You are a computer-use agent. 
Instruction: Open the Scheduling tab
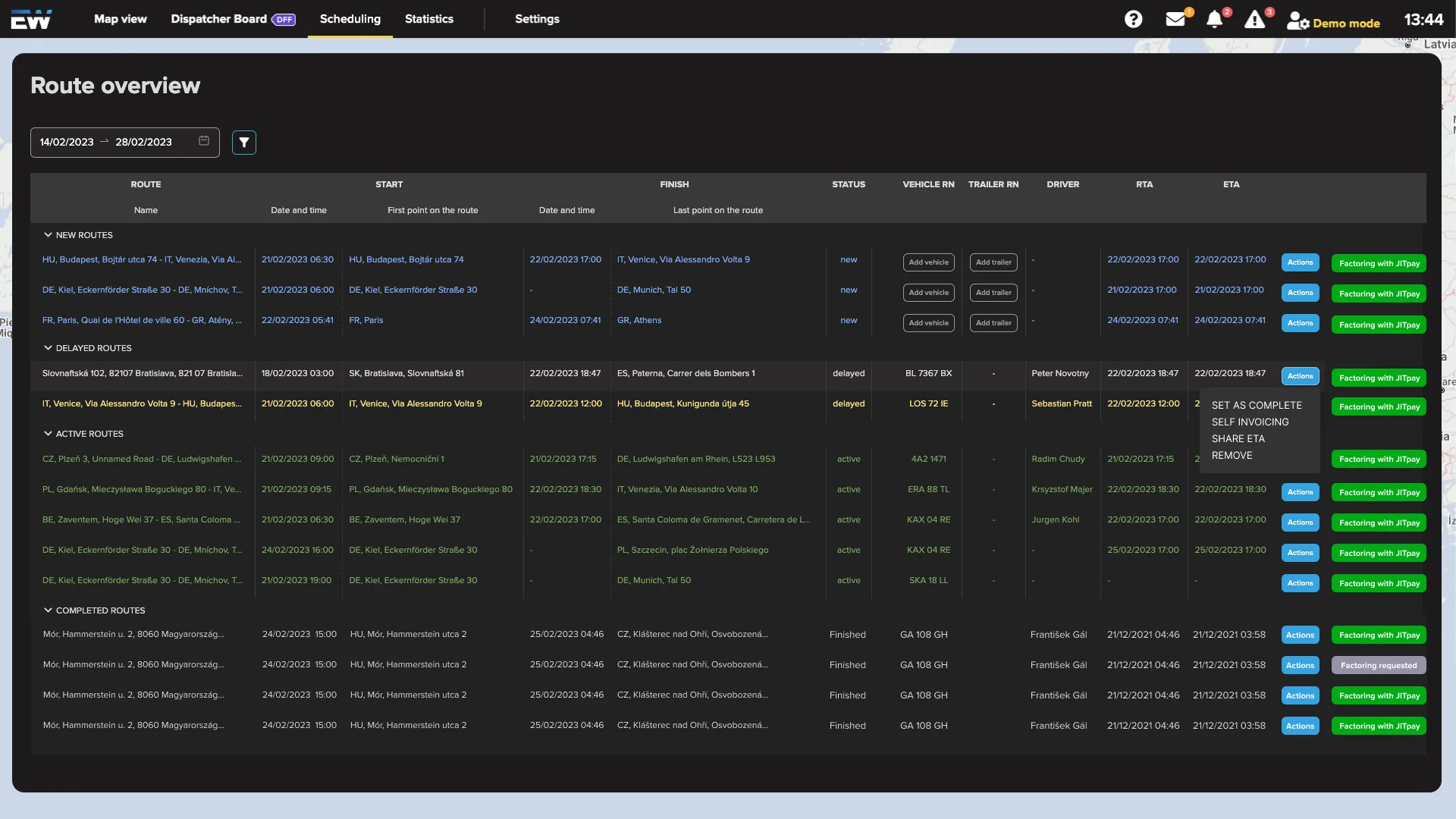[x=350, y=19]
